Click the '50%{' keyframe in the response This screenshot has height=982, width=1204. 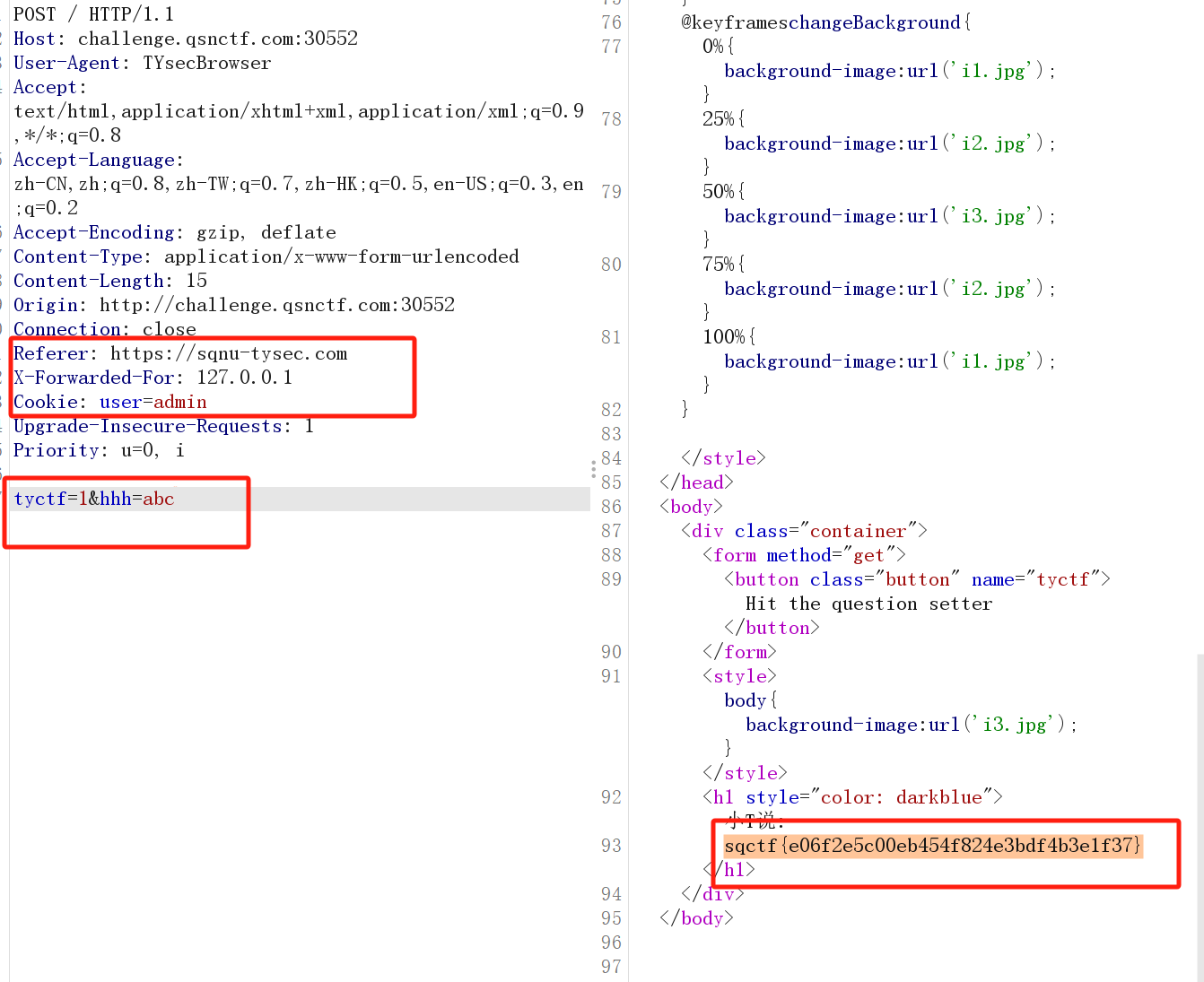724,192
